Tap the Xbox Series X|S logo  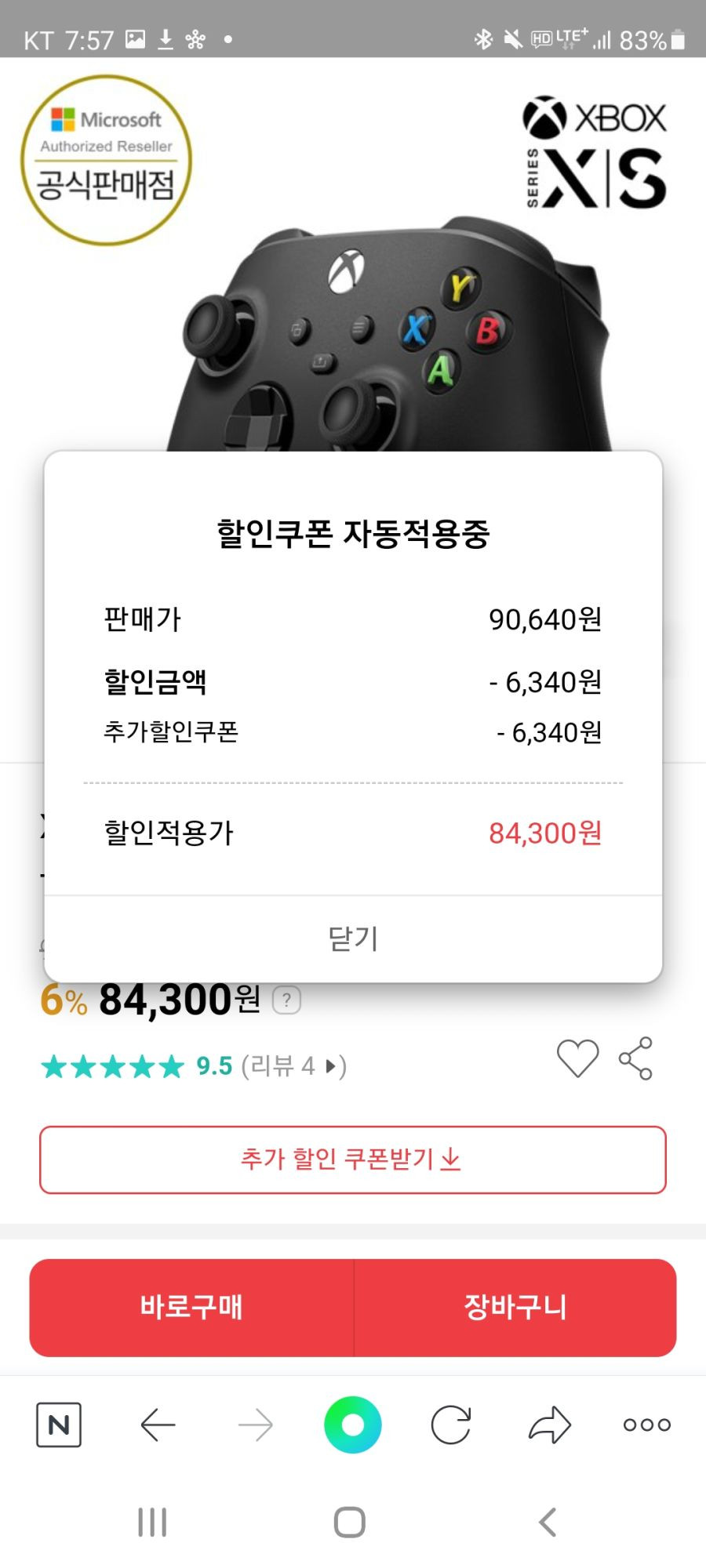click(x=595, y=152)
